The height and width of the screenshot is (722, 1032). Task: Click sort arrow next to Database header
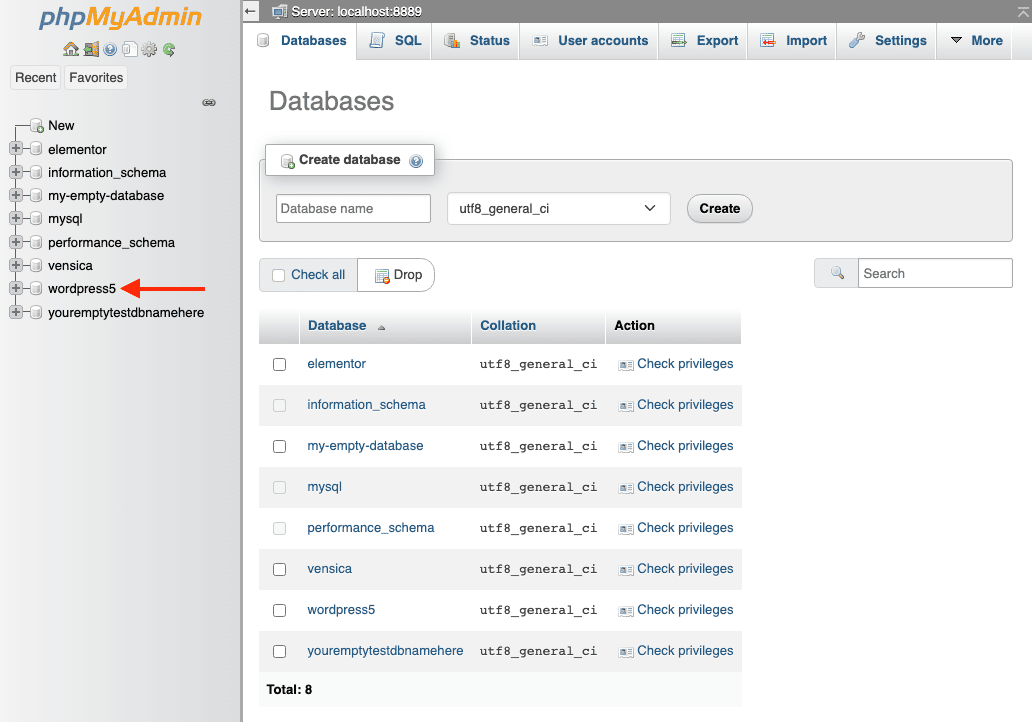coord(381,327)
